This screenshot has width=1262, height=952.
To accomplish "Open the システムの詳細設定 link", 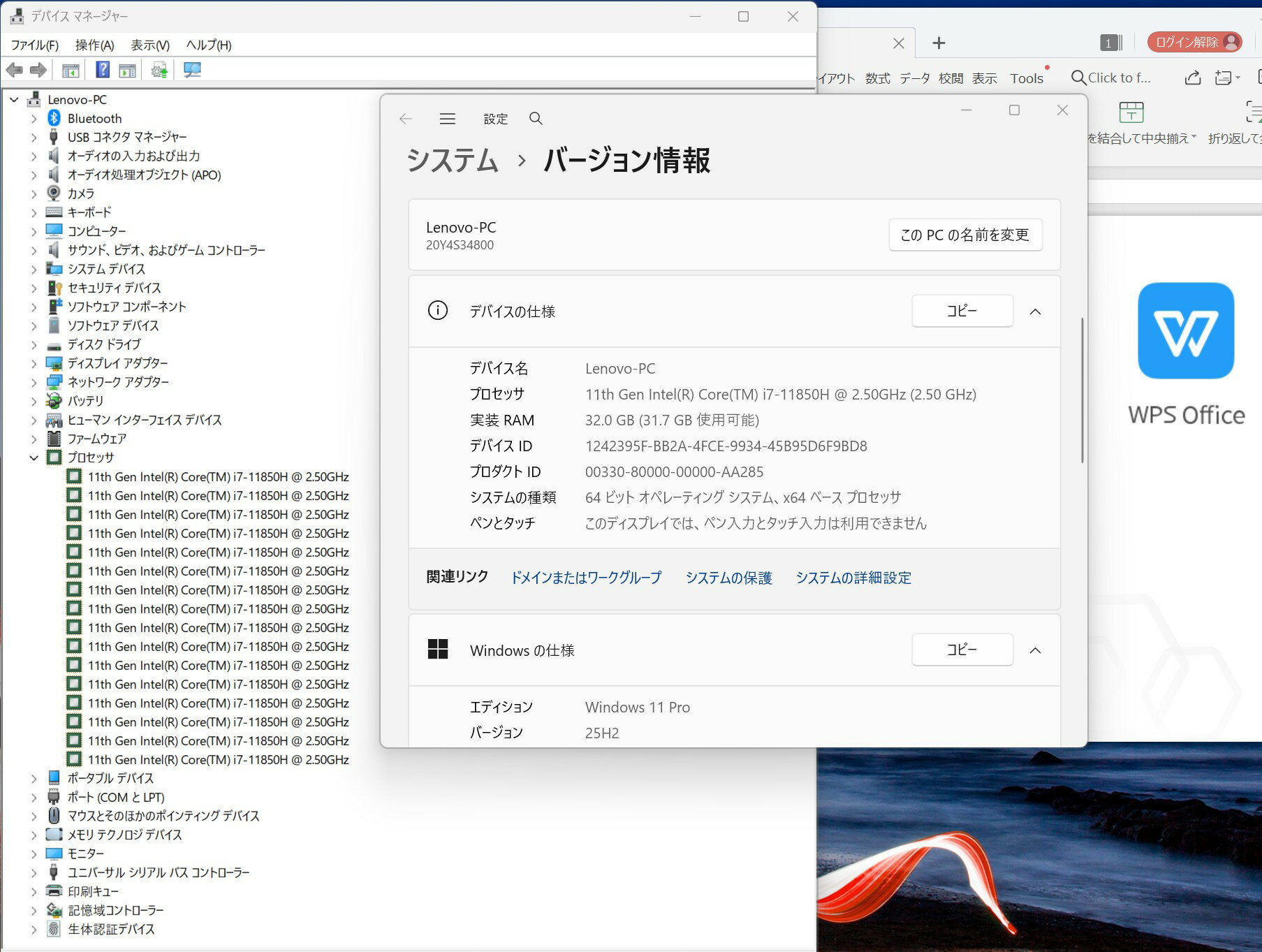I will [x=853, y=578].
